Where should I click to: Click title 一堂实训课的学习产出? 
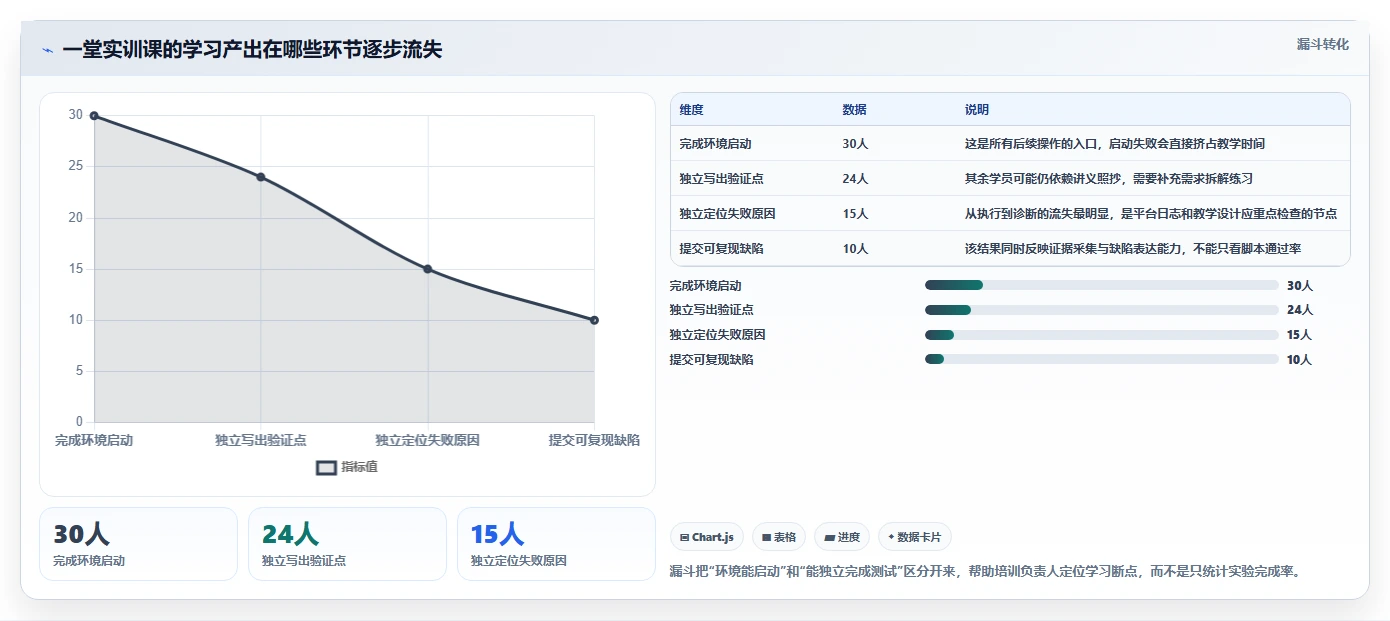click(252, 50)
